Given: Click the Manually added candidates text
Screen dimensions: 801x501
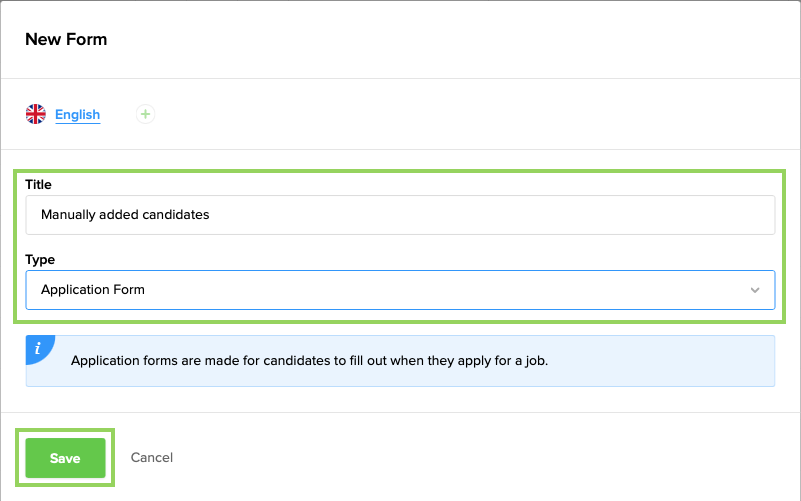Looking at the screenshot, I should coord(125,214).
